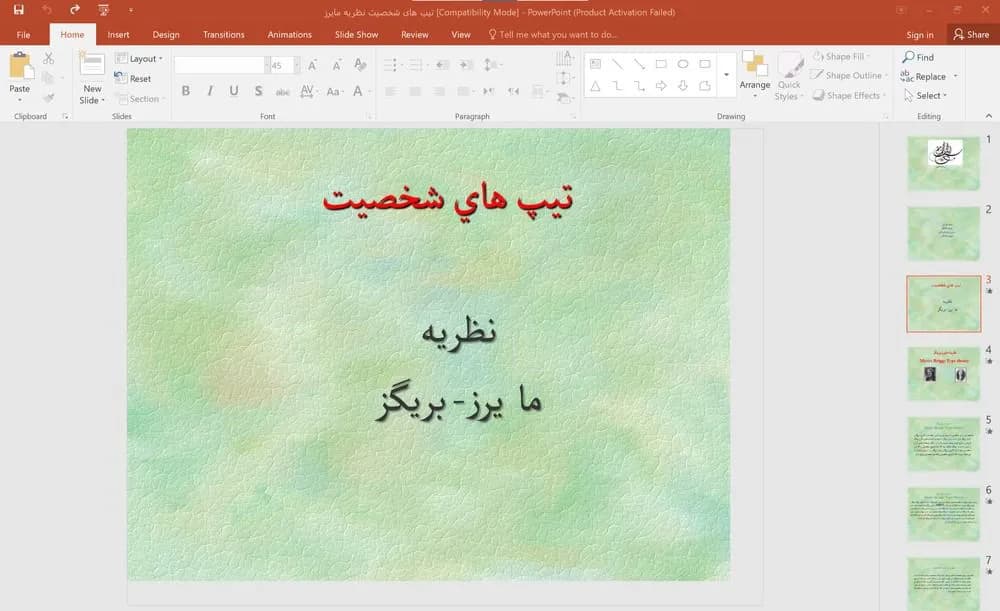Clear all formatting icon

point(360,65)
